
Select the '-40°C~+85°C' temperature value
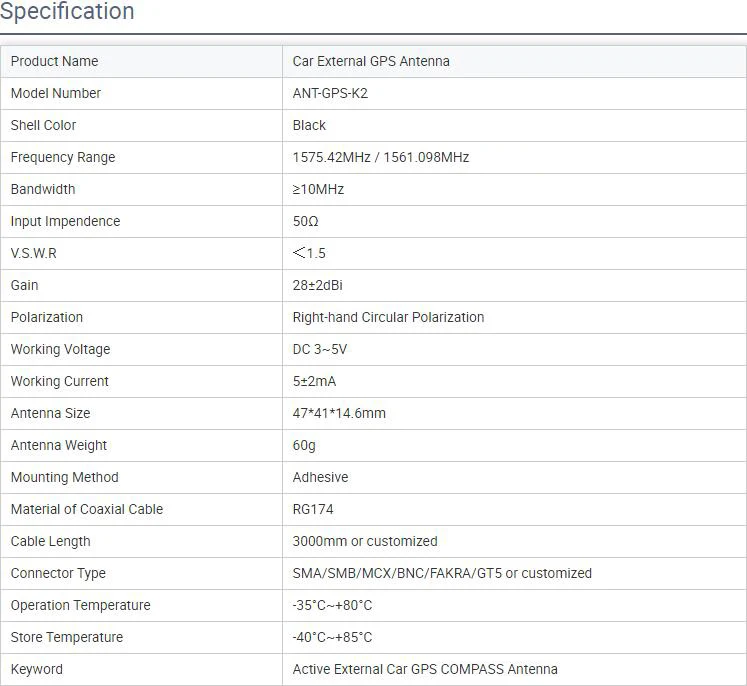[x=332, y=637]
